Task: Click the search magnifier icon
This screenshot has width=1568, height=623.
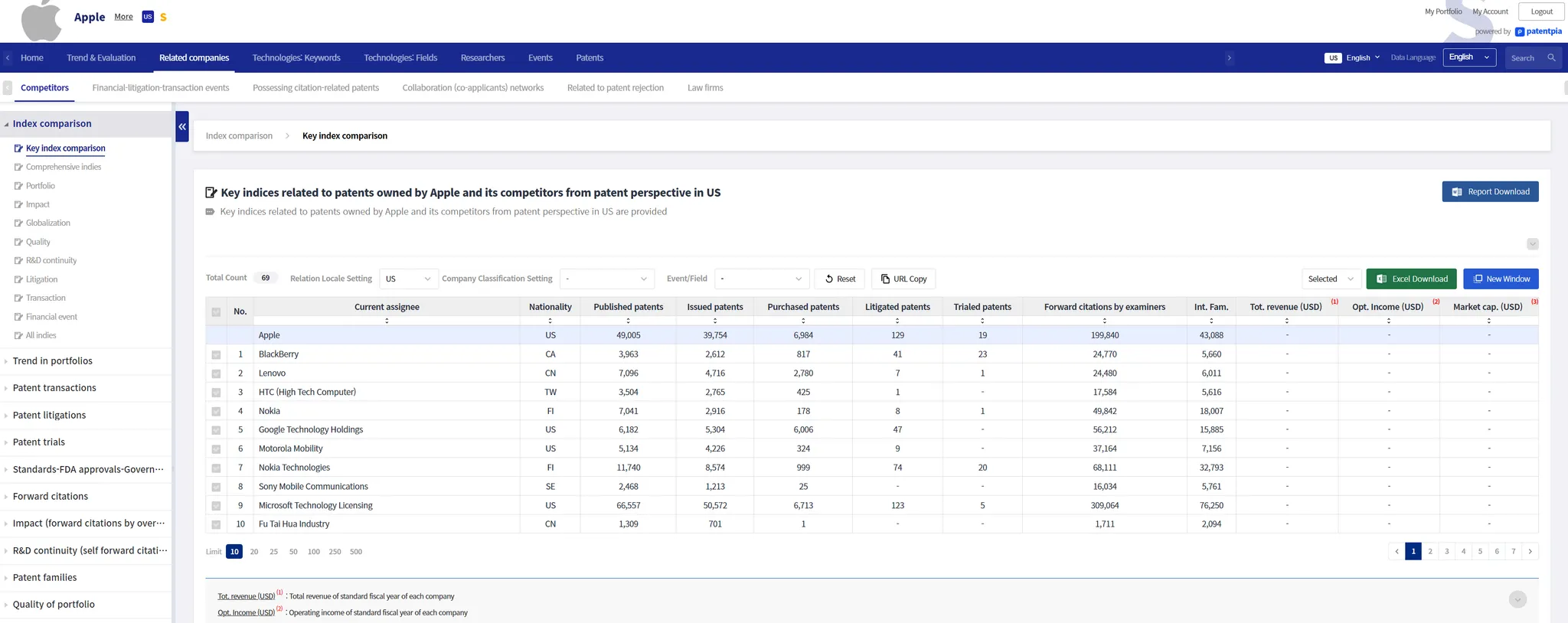Action: 1551,58
